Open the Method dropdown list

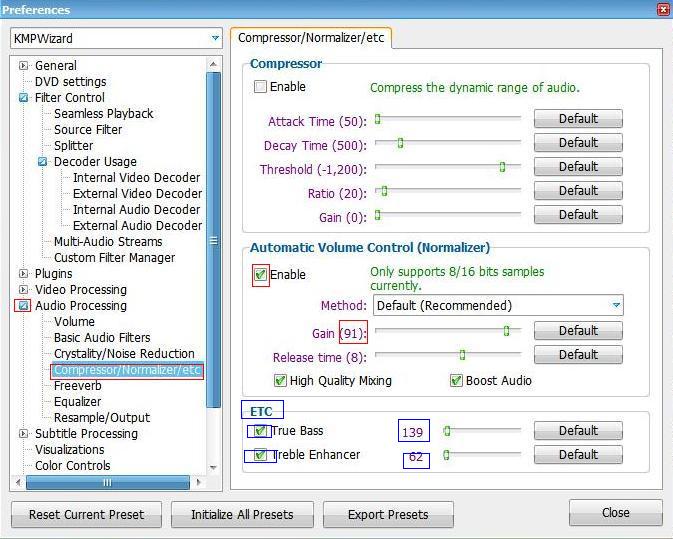coord(616,305)
